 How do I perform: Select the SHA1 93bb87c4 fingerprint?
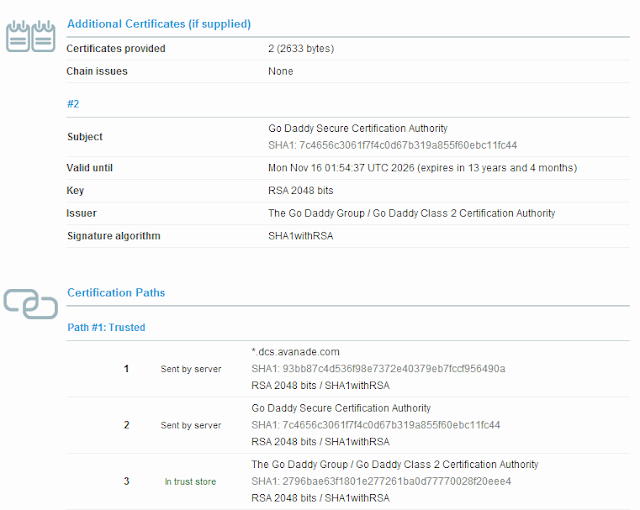(x=378, y=369)
